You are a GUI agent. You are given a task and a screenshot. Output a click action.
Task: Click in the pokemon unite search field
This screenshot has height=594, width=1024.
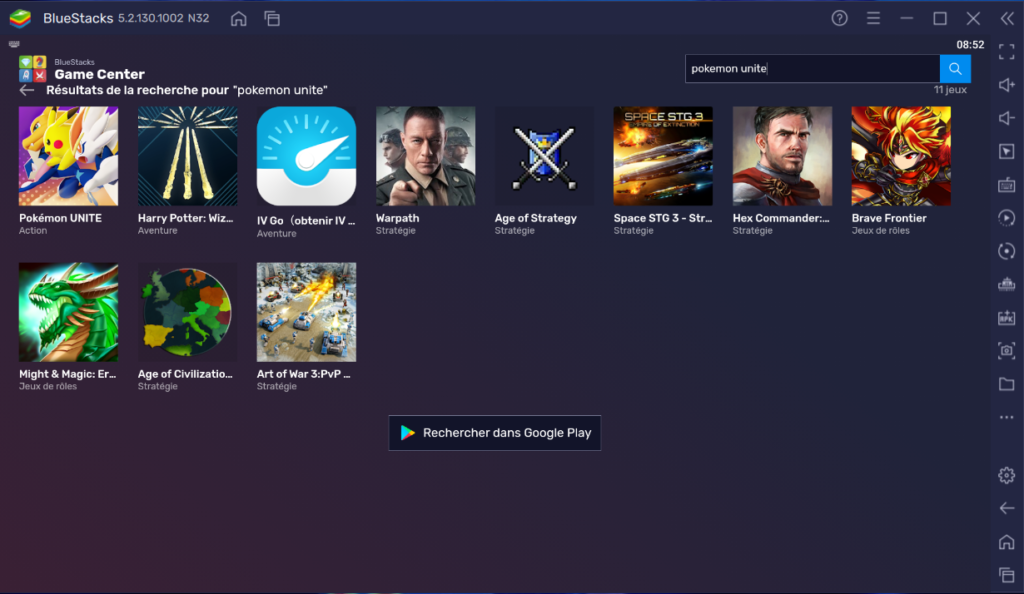point(812,69)
